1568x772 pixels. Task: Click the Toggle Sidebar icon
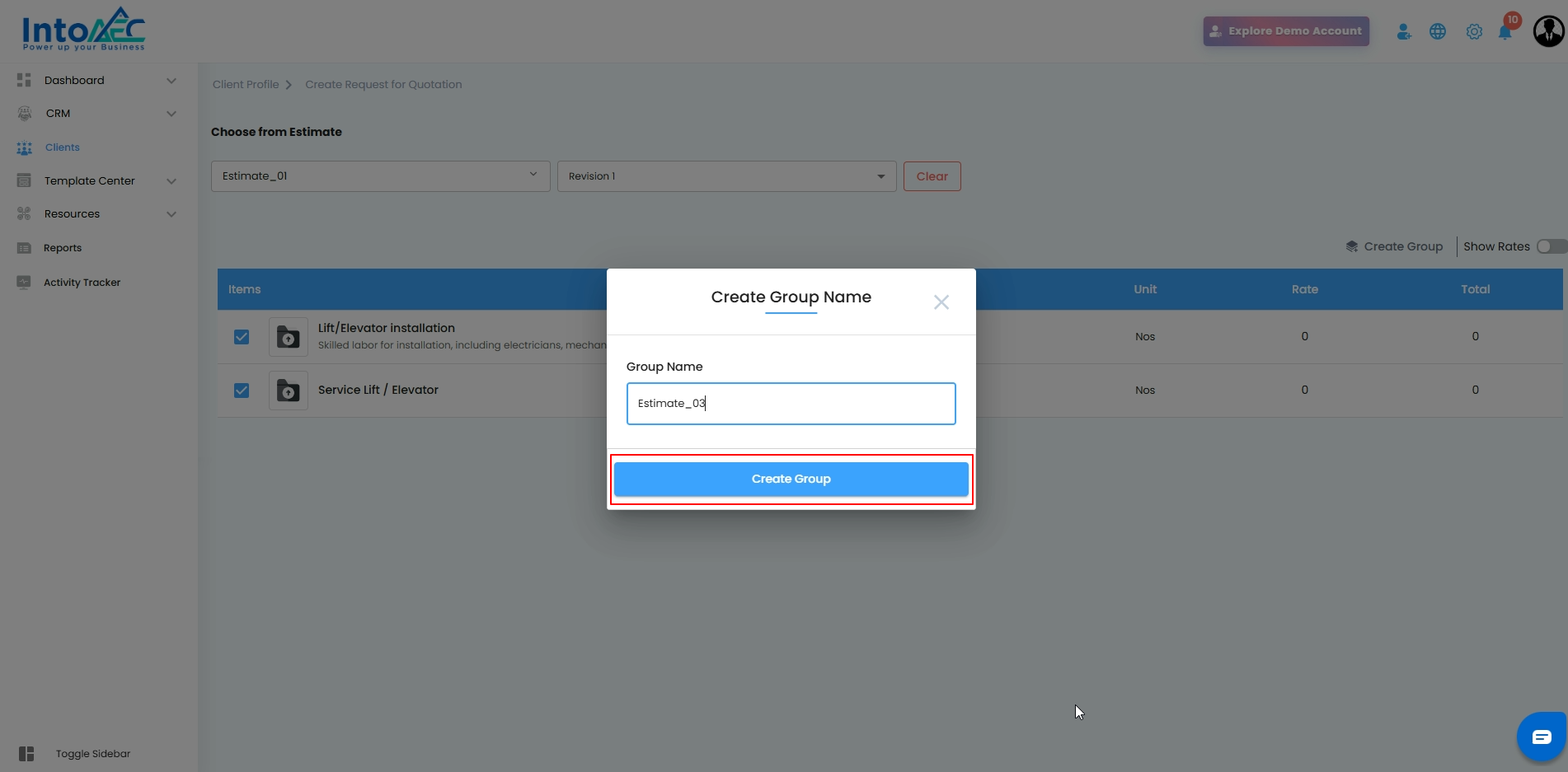pyautogui.click(x=26, y=754)
